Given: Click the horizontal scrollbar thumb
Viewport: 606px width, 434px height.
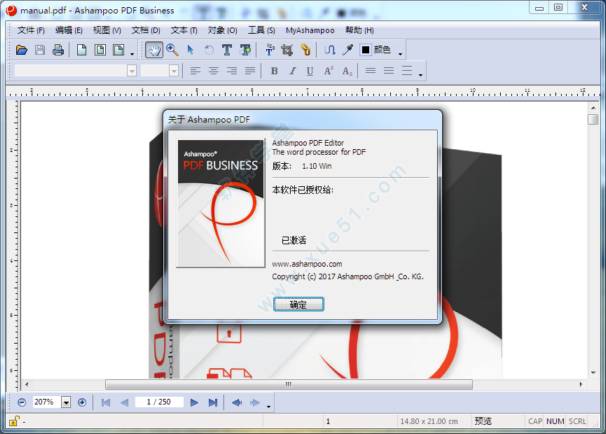Looking at the screenshot, I should click(289, 385).
